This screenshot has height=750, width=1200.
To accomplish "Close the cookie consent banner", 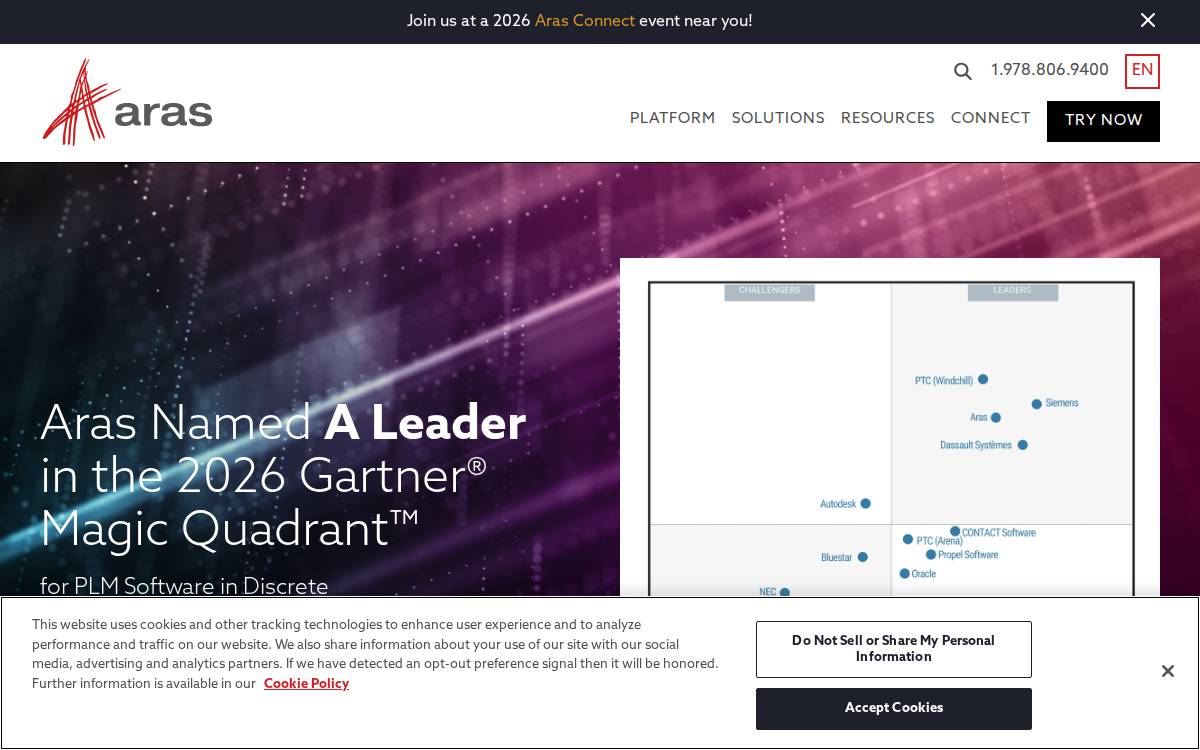I will click(1167, 671).
